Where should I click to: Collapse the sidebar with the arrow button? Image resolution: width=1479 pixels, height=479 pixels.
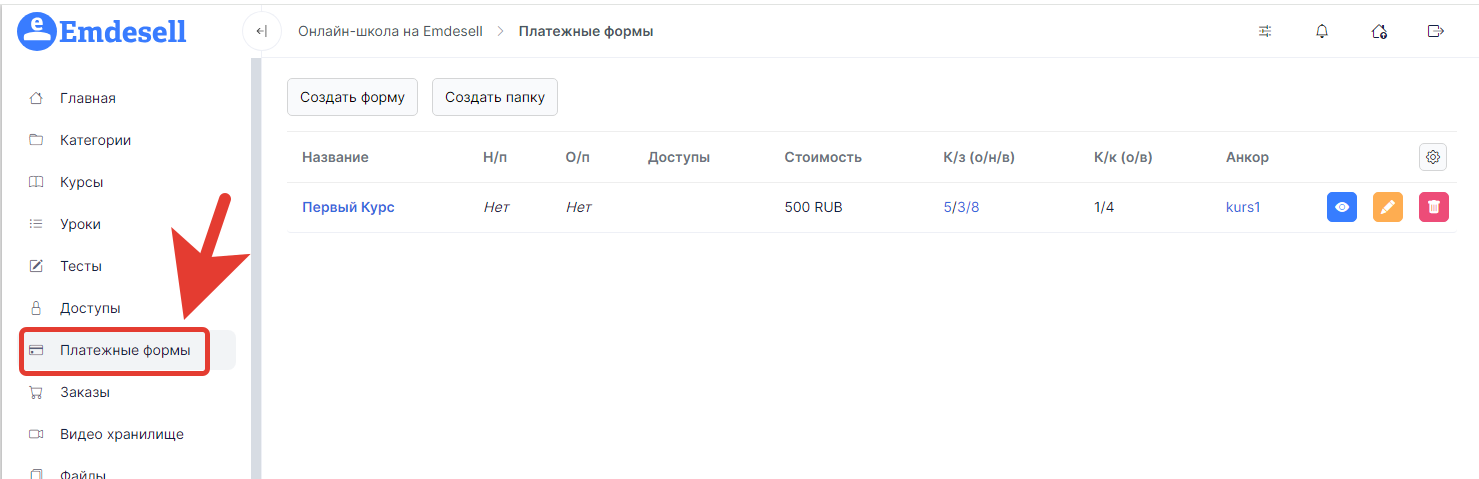pyautogui.click(x=261, y=31)
